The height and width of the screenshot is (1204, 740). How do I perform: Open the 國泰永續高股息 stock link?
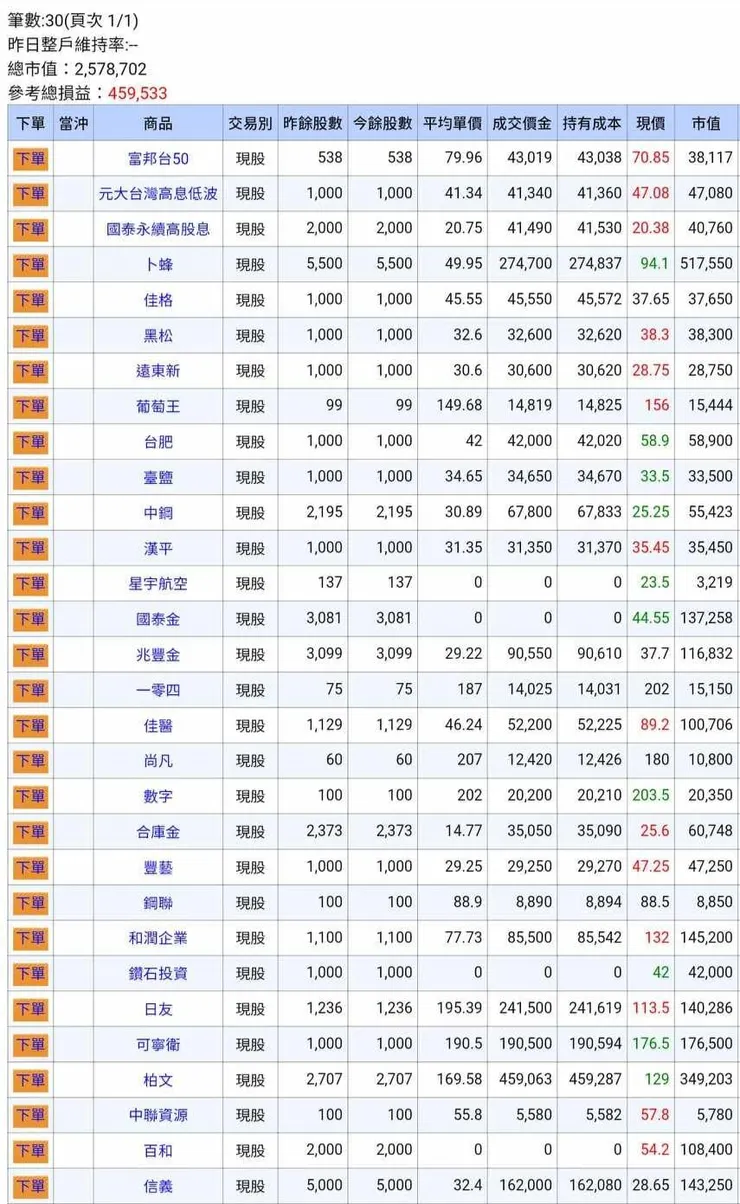point(158,229)
